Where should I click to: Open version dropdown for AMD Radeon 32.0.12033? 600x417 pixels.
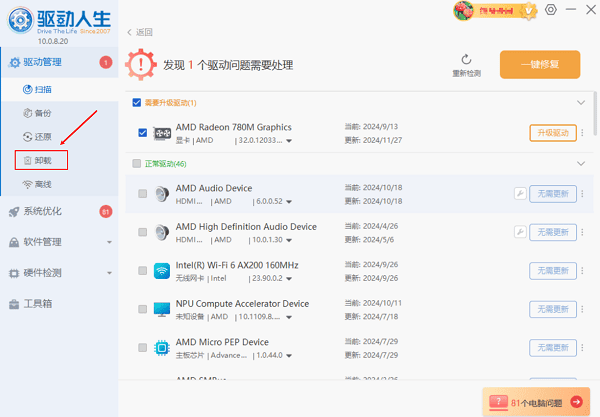(289, 141)
